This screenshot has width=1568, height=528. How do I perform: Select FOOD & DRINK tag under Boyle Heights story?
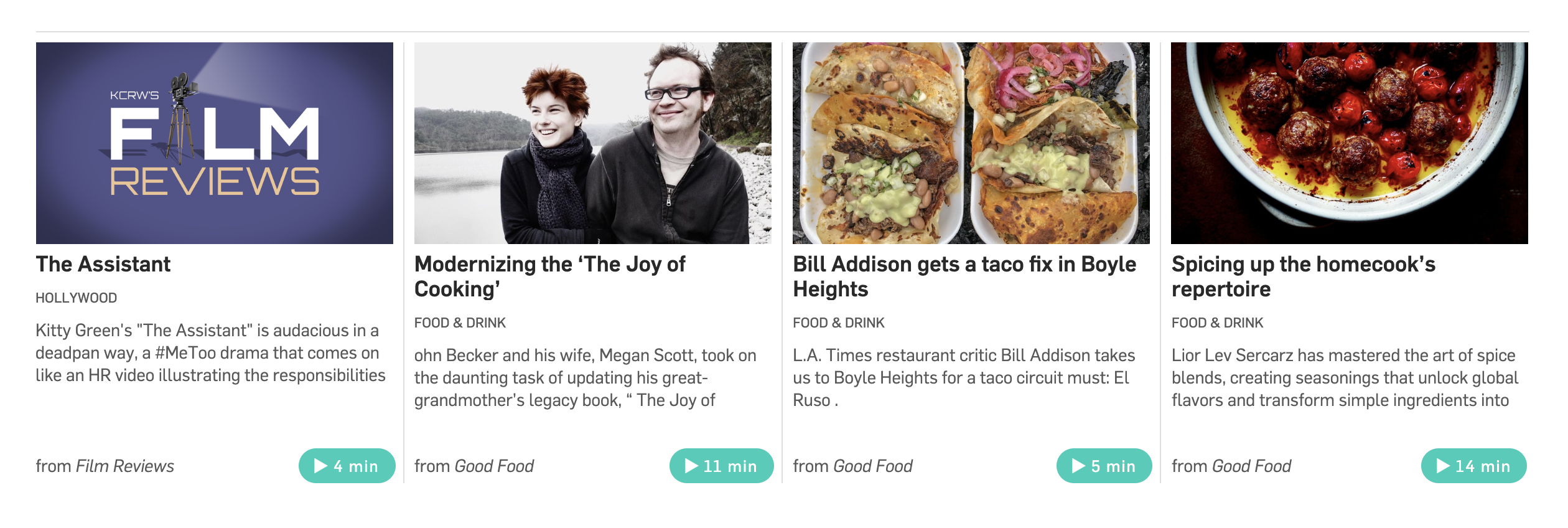tap(839, 323)
